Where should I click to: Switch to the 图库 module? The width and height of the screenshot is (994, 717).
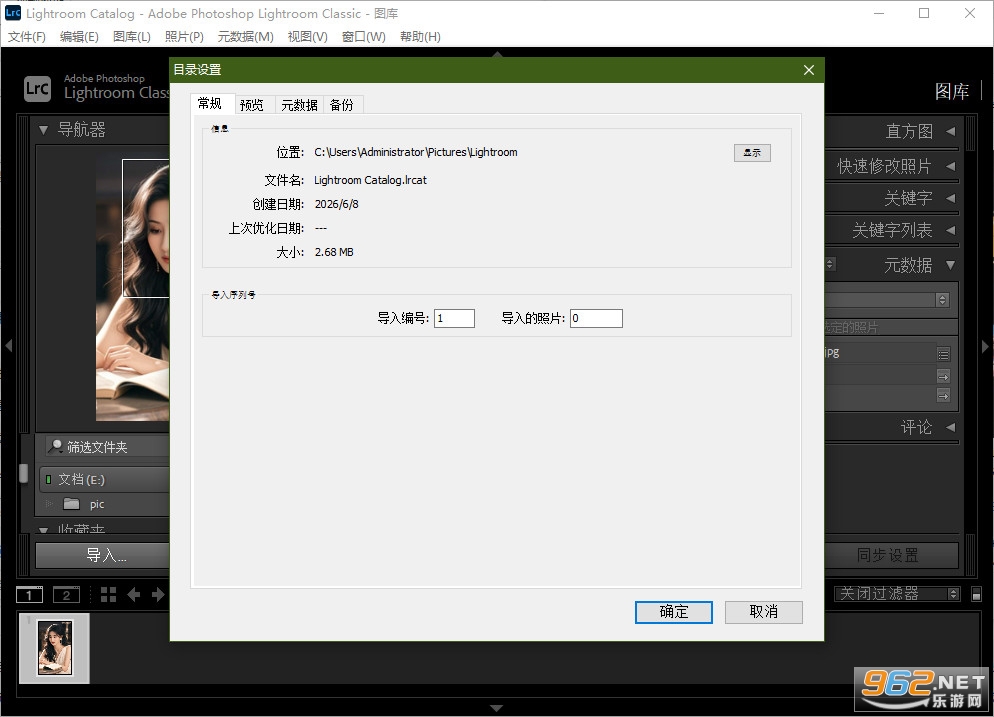(x=952, y=91)
